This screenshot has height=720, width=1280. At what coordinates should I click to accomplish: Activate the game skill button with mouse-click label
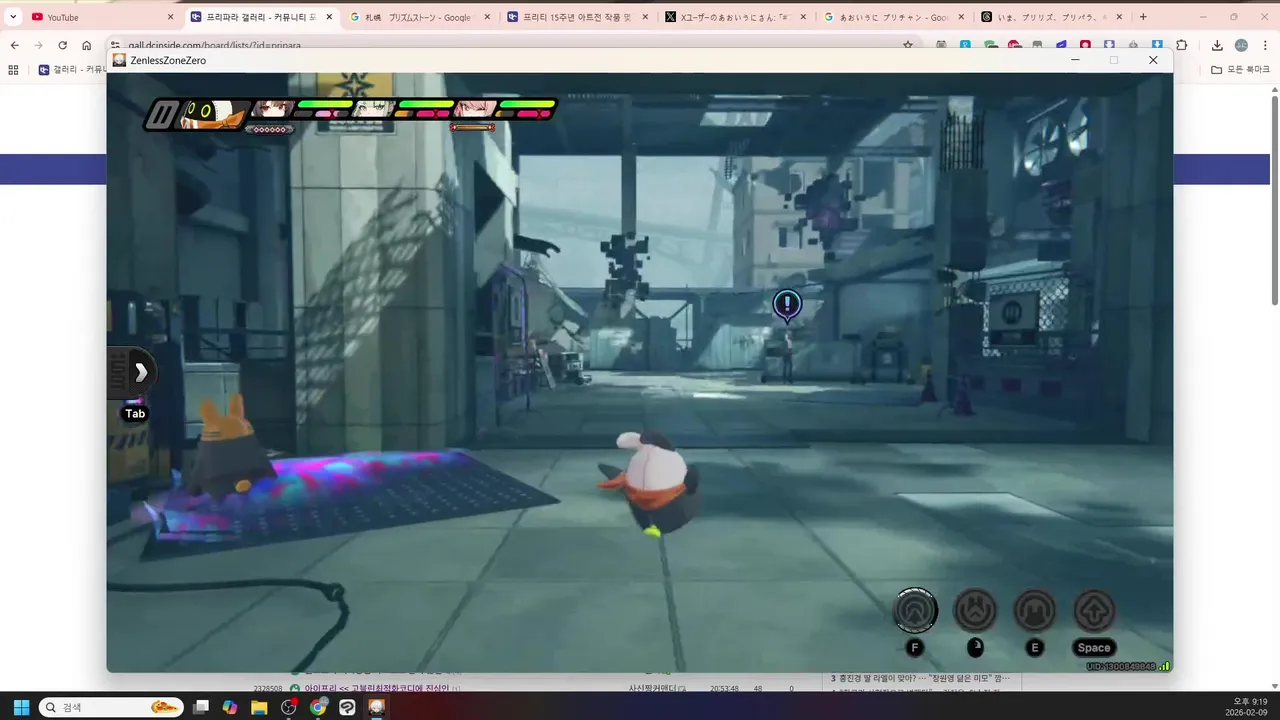click(975, 610)
